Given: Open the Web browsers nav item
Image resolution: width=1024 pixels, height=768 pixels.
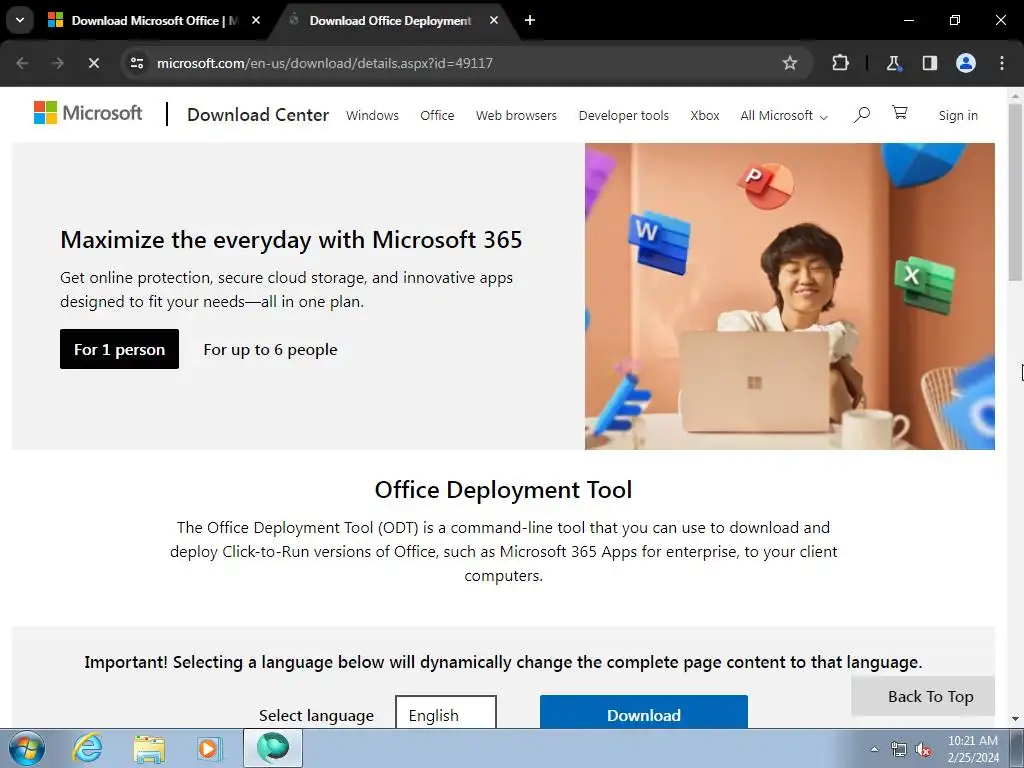Looking at the screenshot, I should 516,116.
